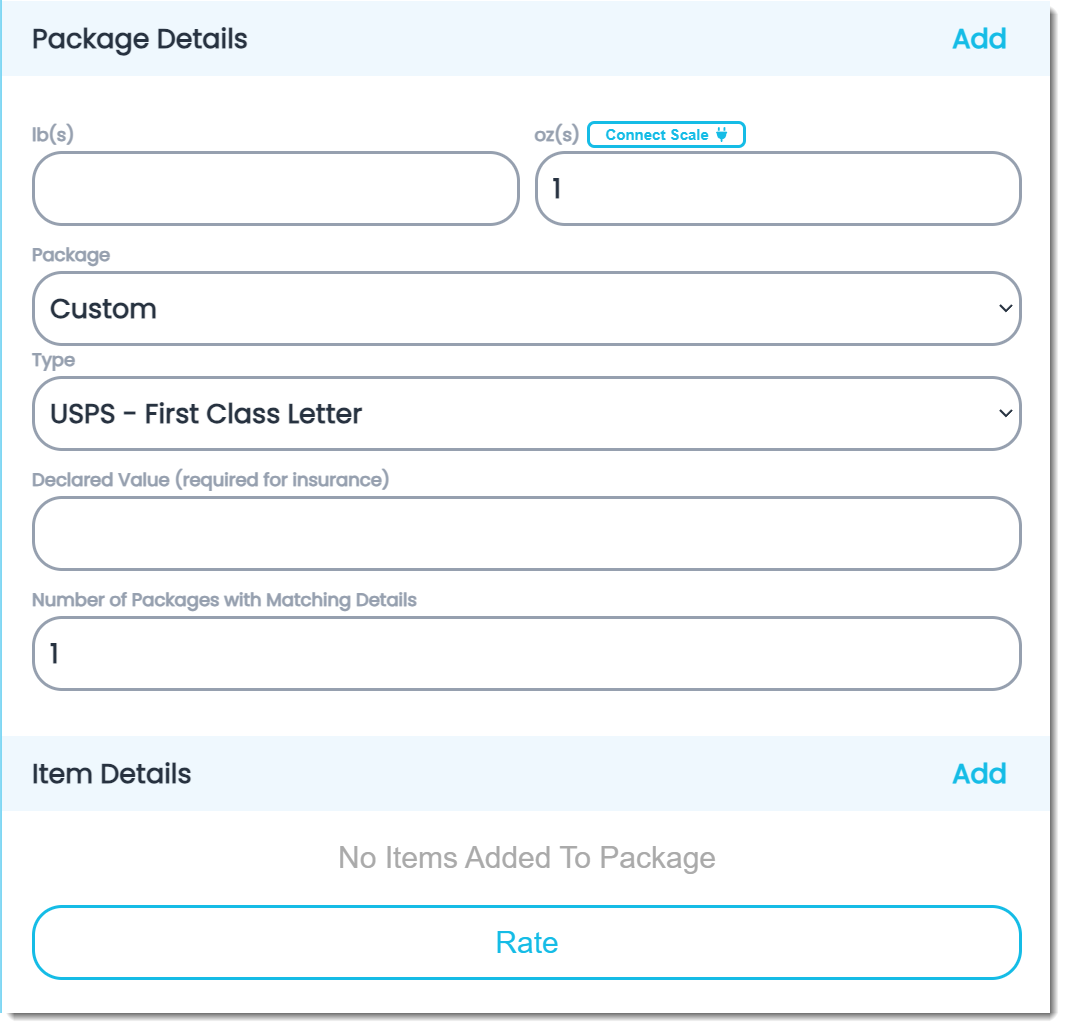Click the oz(s) field containing 1

(x=778, y=189)
